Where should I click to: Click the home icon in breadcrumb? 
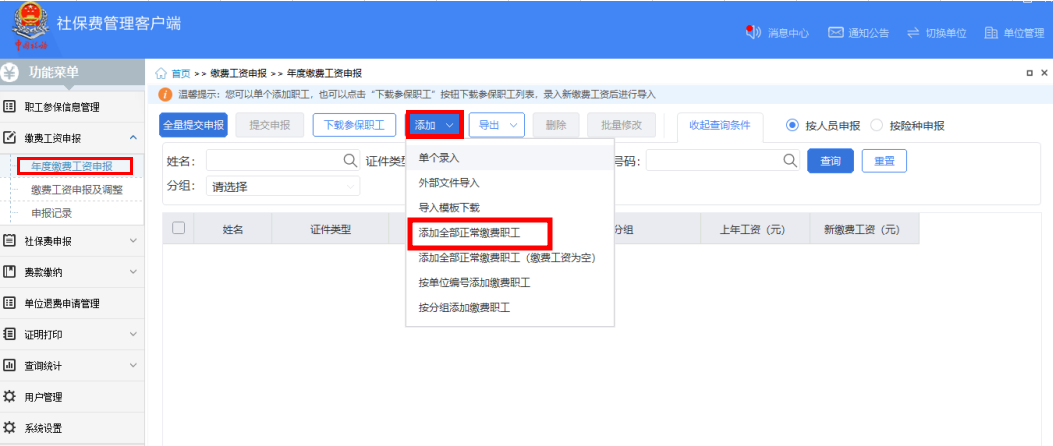pos(161,73)
